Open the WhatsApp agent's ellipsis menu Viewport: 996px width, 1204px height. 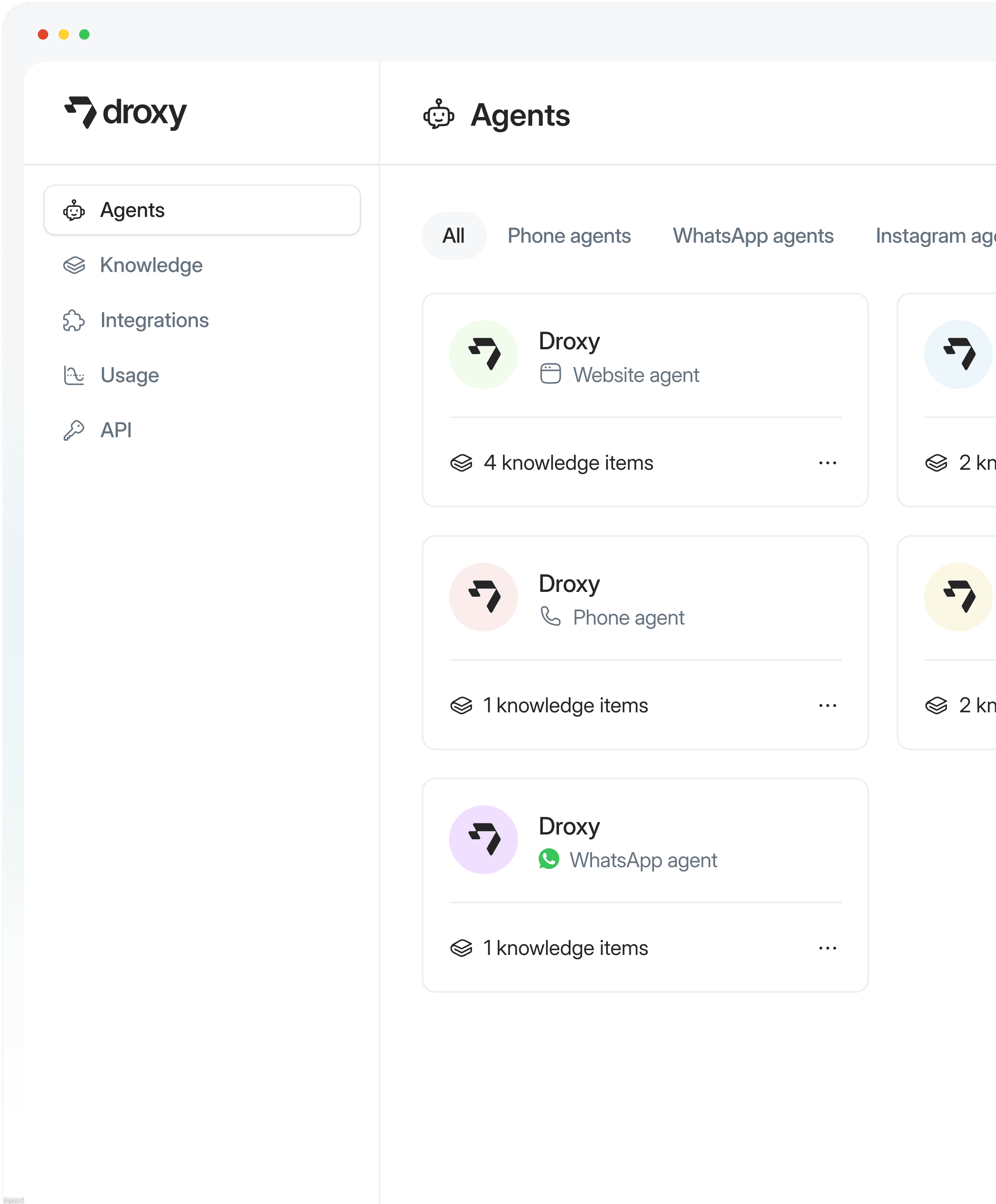coord(827,948)
